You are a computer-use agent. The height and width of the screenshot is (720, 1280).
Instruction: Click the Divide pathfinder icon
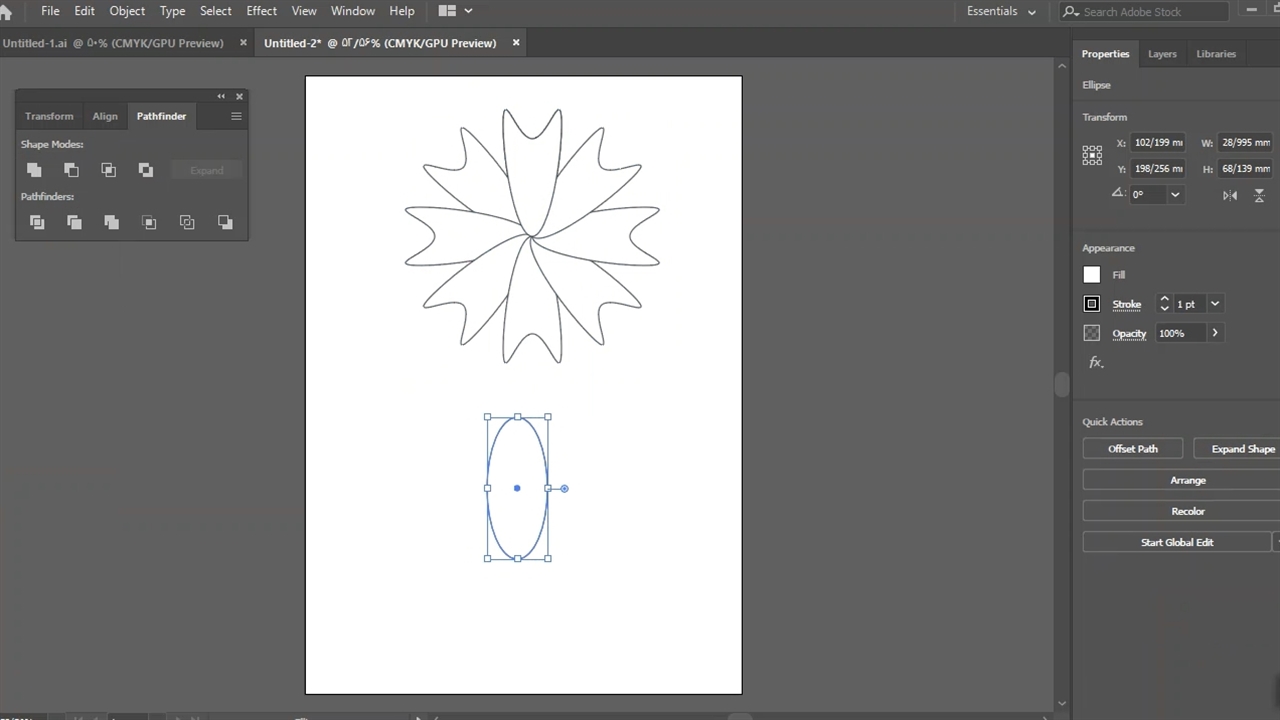tap(37, 222)
